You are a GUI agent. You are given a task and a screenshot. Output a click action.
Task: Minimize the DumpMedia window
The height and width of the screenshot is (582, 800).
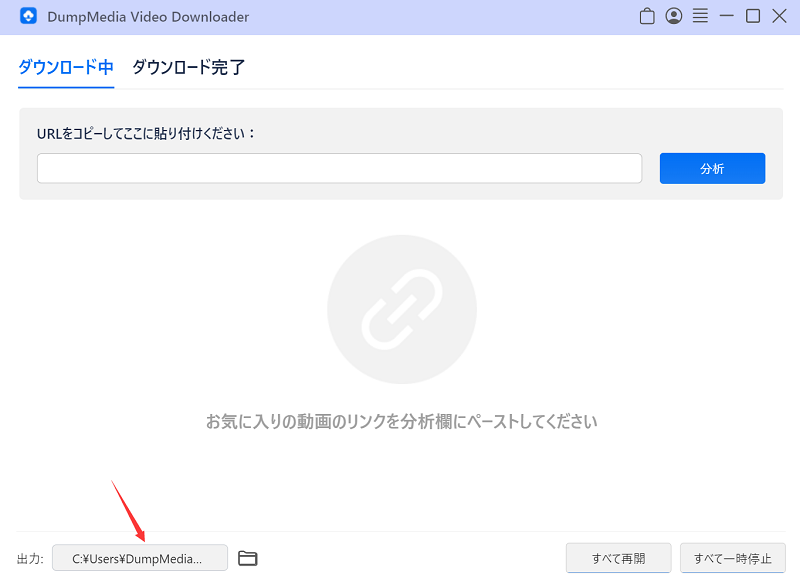727,16
